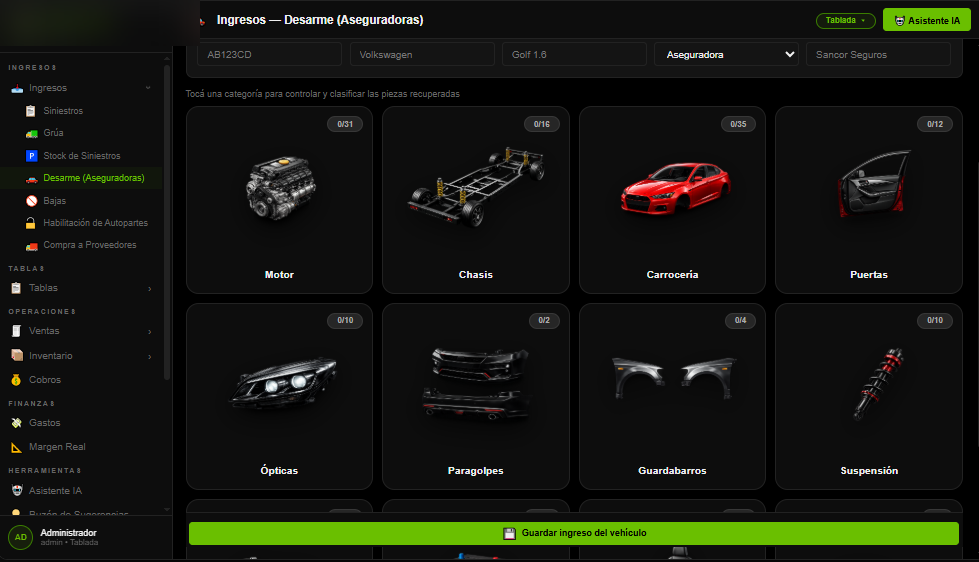Open the Asistente IA button in header

927,20
